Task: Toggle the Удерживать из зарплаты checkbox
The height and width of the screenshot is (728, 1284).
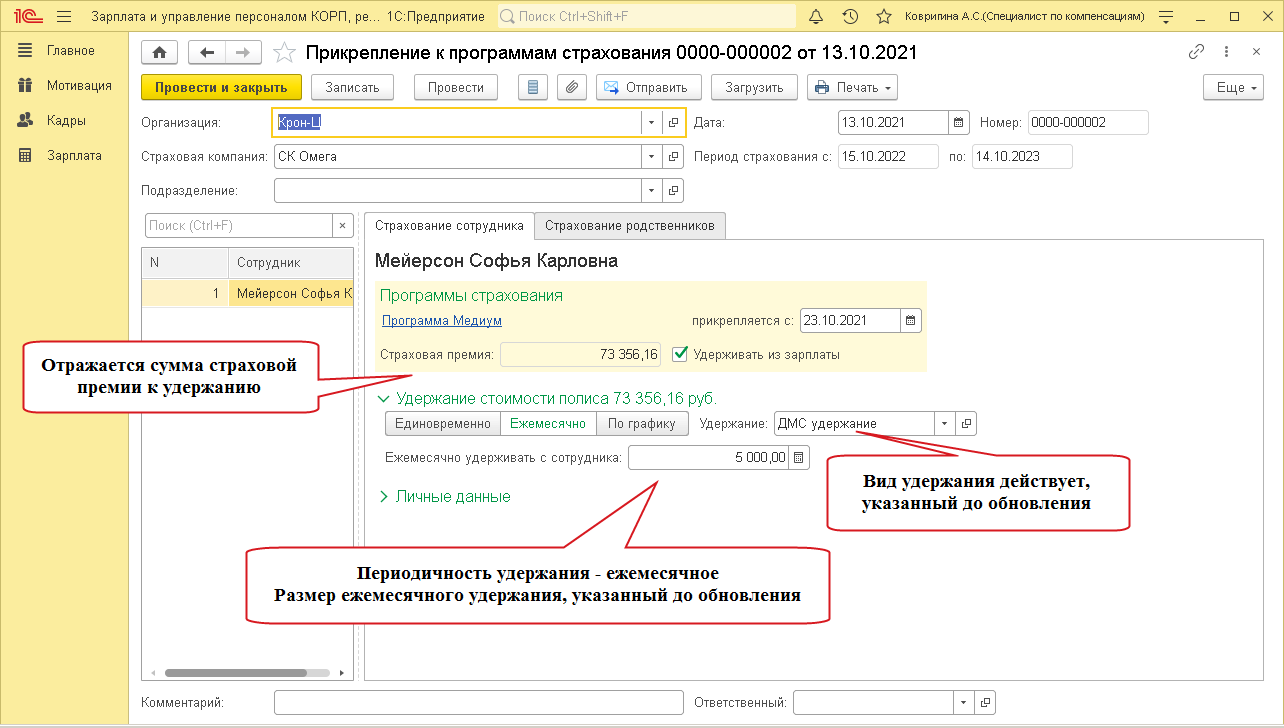Action: pos(680,353)
